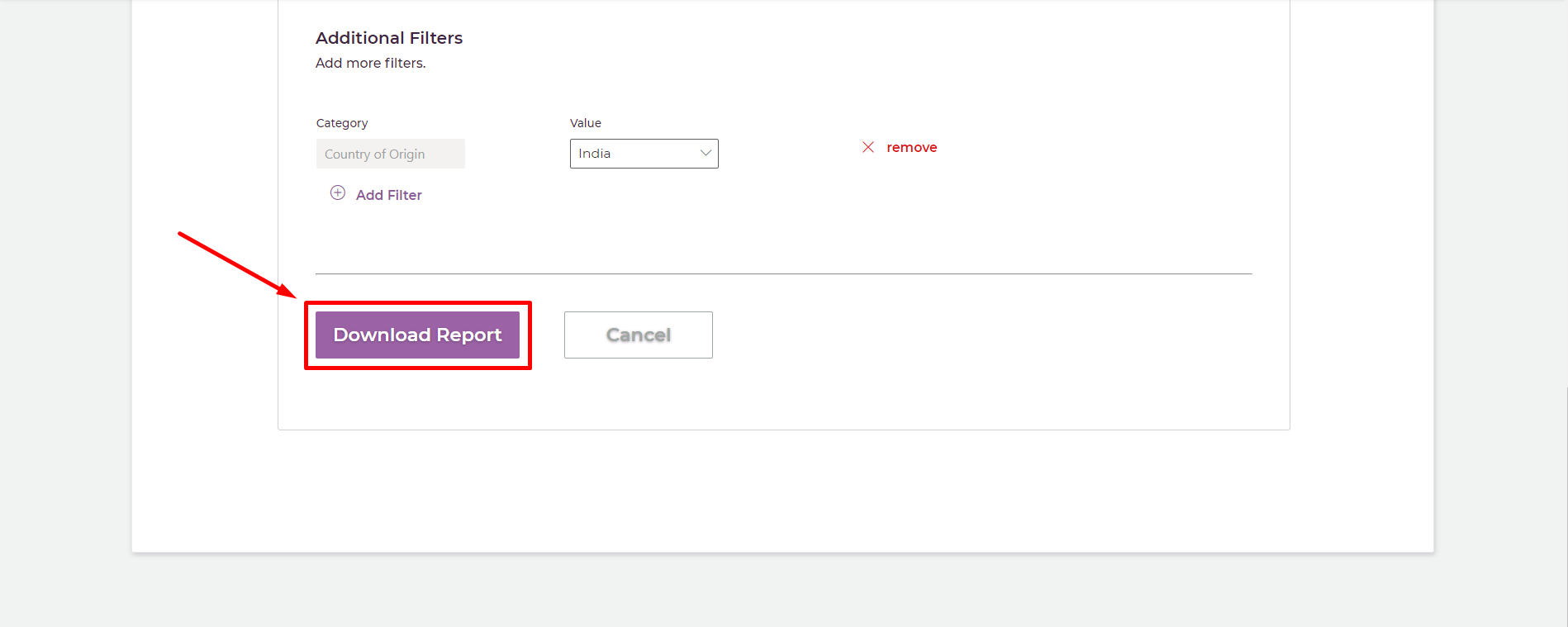1568x627 pixels.
Task: Click the 'Add more filters.' text
Action: coord(371,63)
